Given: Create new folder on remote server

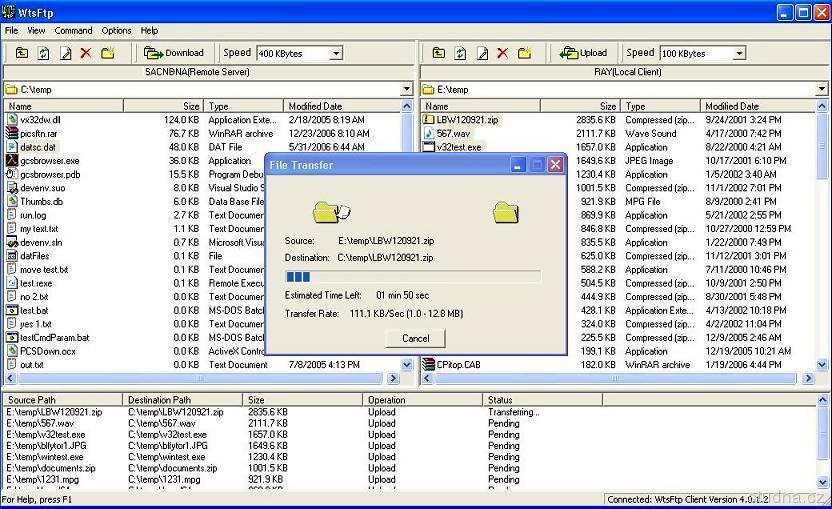Looking at the screenshot, I should 107,53.
